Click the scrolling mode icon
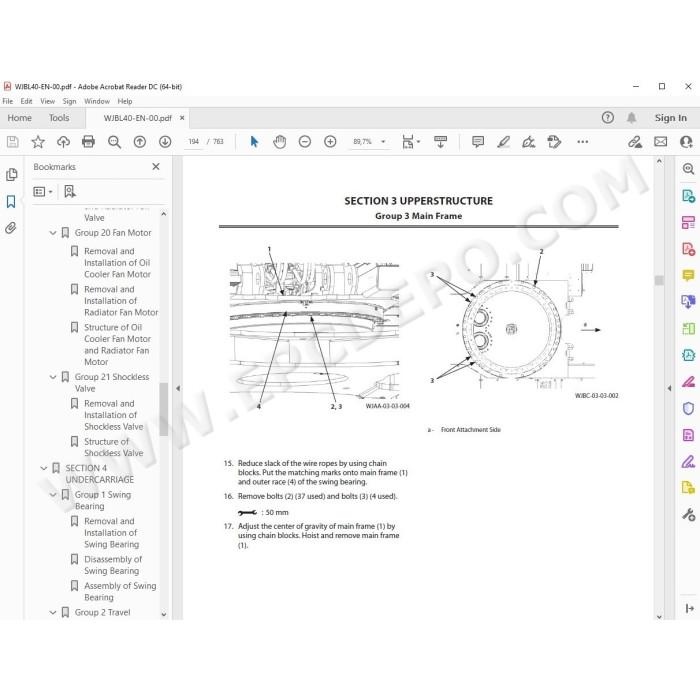The width and height of the screenshot is (700, 700). click(441, 142)
